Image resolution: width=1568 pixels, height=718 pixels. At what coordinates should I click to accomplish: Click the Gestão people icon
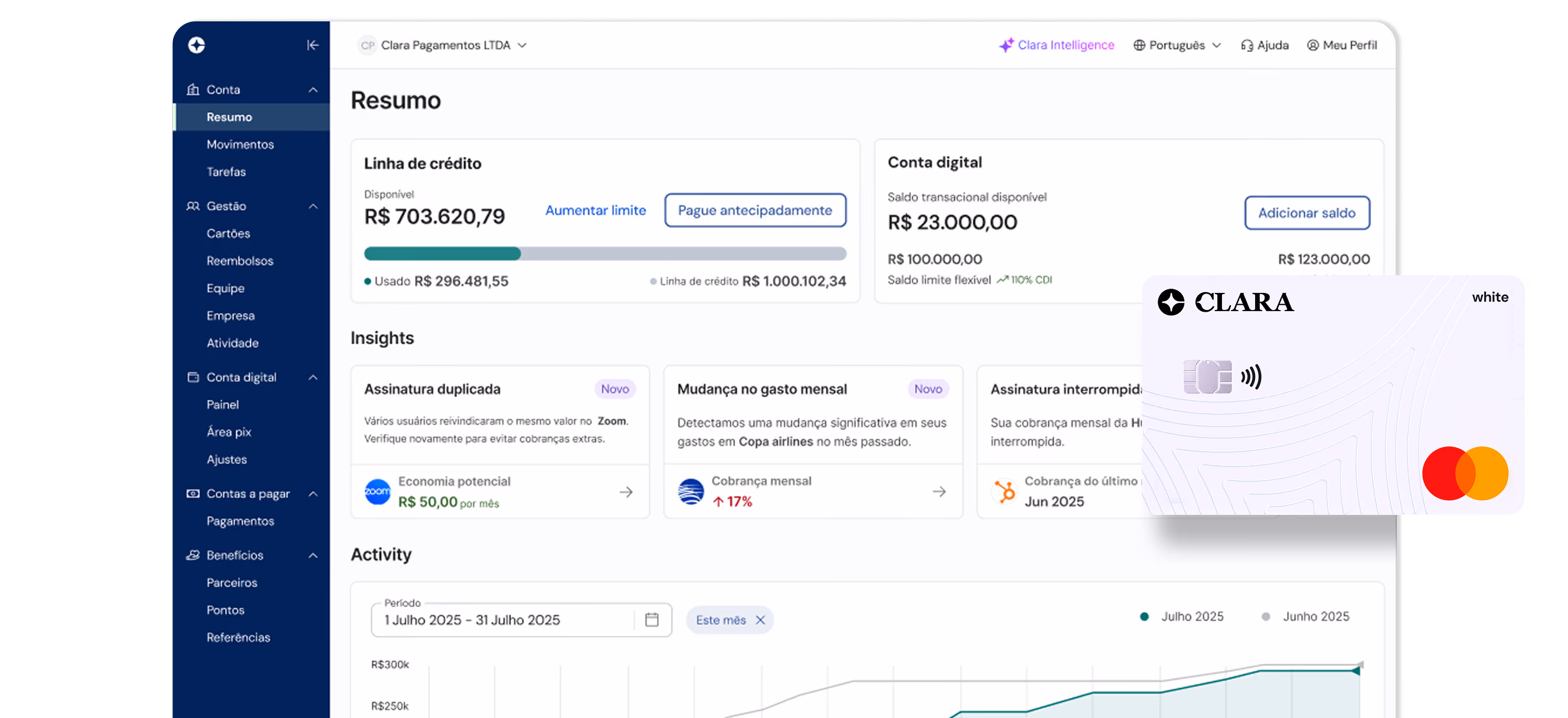click(x=193, y=206)
